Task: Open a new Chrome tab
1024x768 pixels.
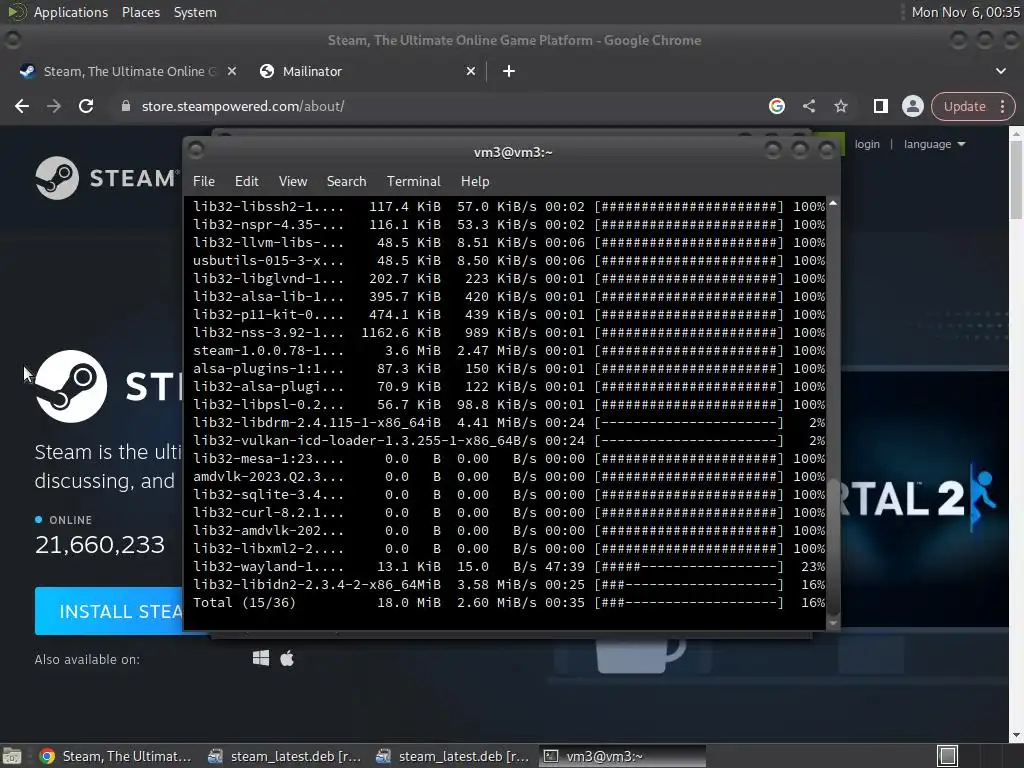Action: point(509,71)
